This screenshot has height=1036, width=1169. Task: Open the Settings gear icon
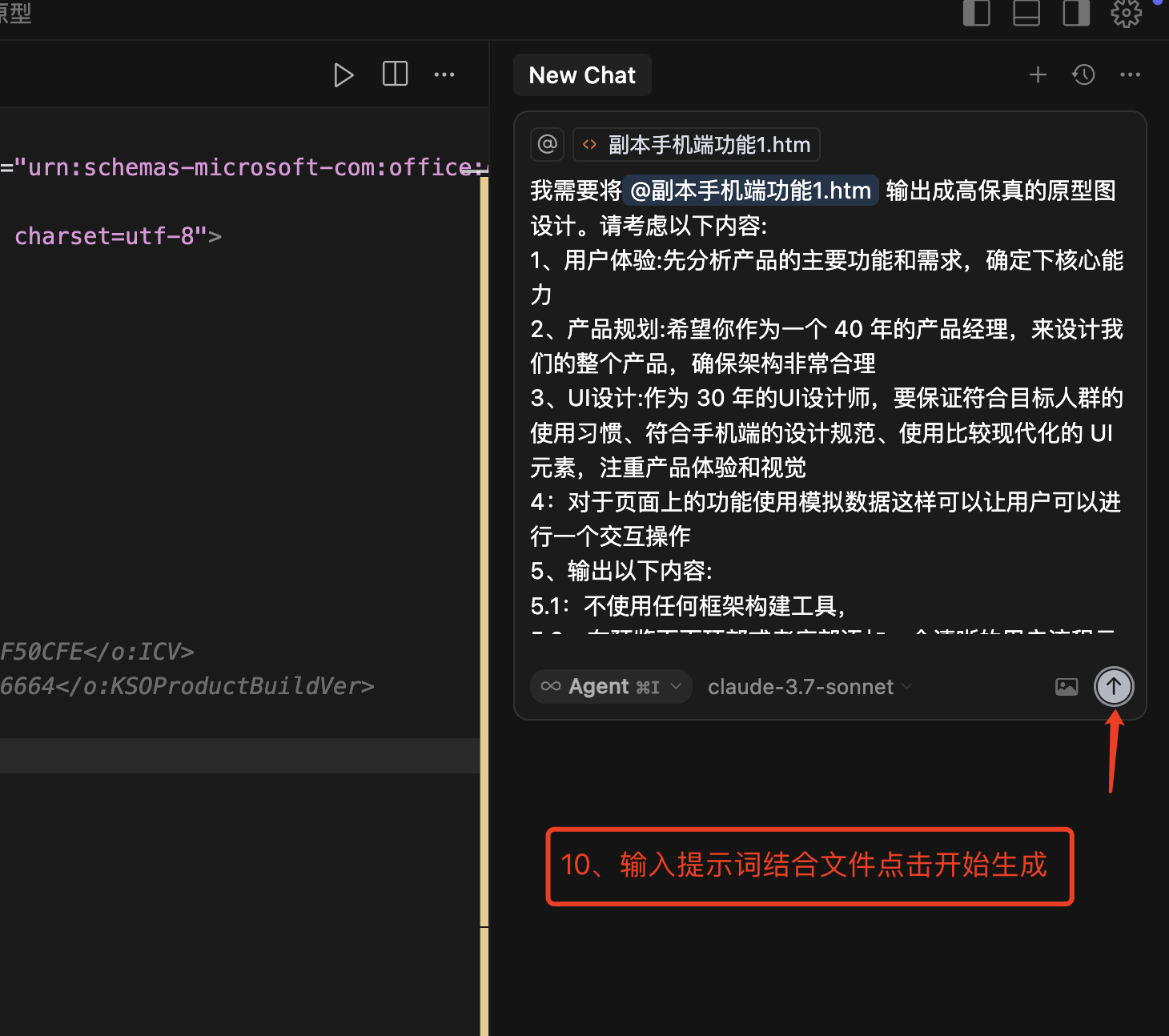(x=1127, y=13)
